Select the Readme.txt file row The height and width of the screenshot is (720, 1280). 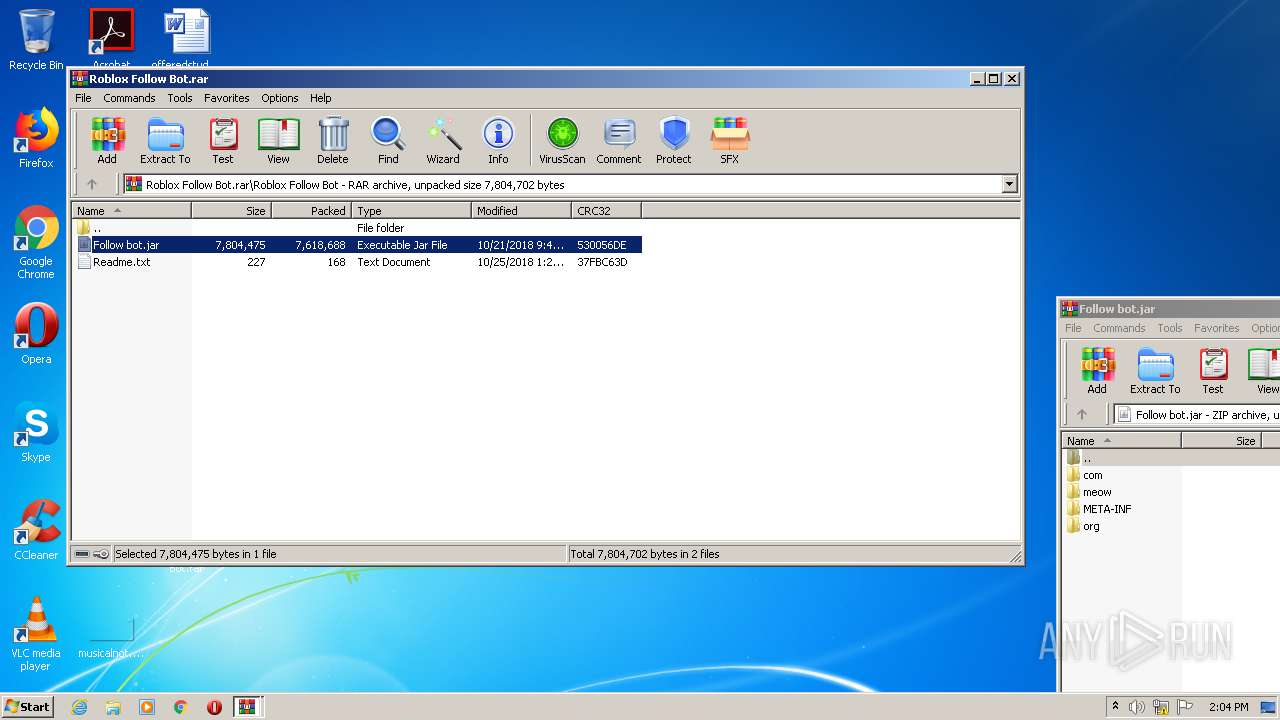tap(358, 262)
